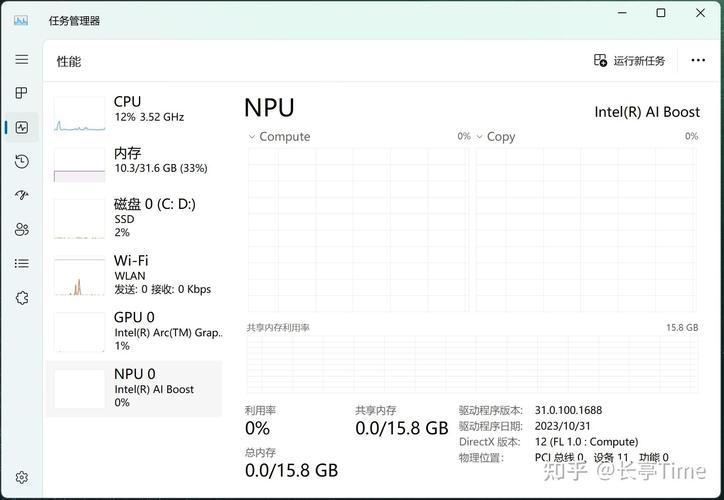Select GPU 0 Intel Arc item
Screen dimensions: 724x500
134,331
